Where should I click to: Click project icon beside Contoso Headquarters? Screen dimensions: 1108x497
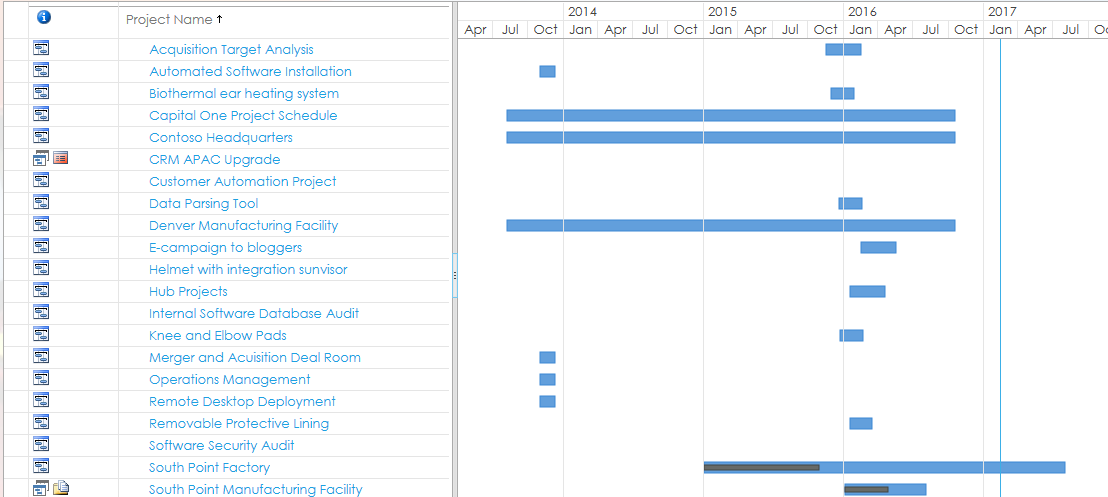[42, 137]
